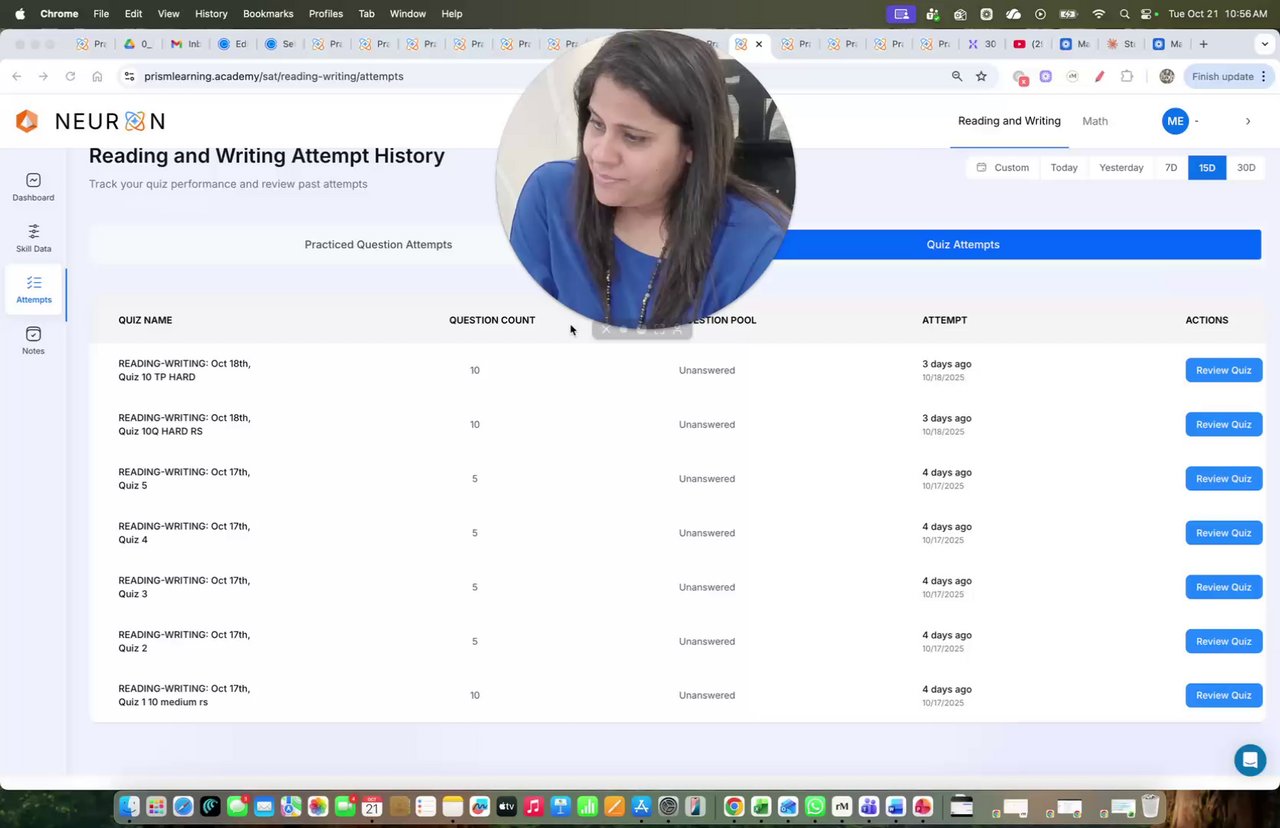This screenshot has height=828, width=1280.
Task: Switch to the YouTube browser tab
Action: 1029,44
